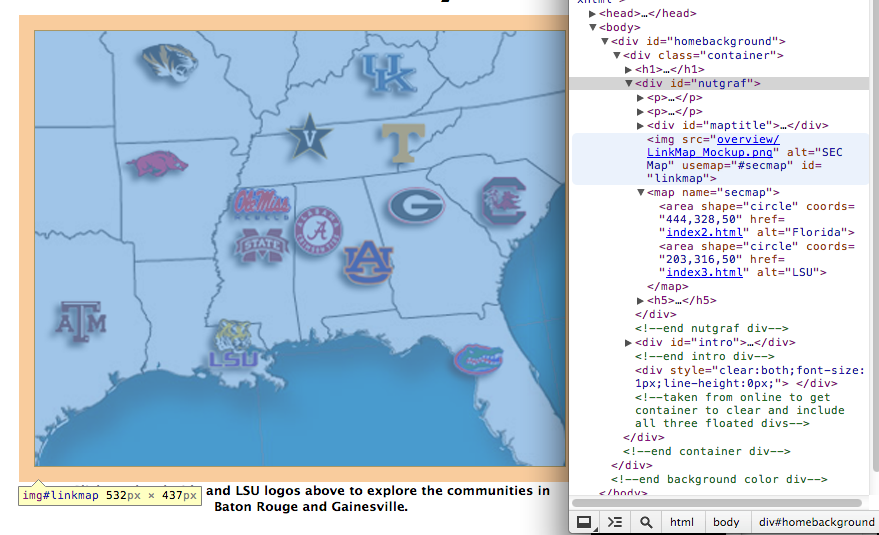Collapse the div id nutgraf node
879x535 pixels.
click(x=629, y=84)
